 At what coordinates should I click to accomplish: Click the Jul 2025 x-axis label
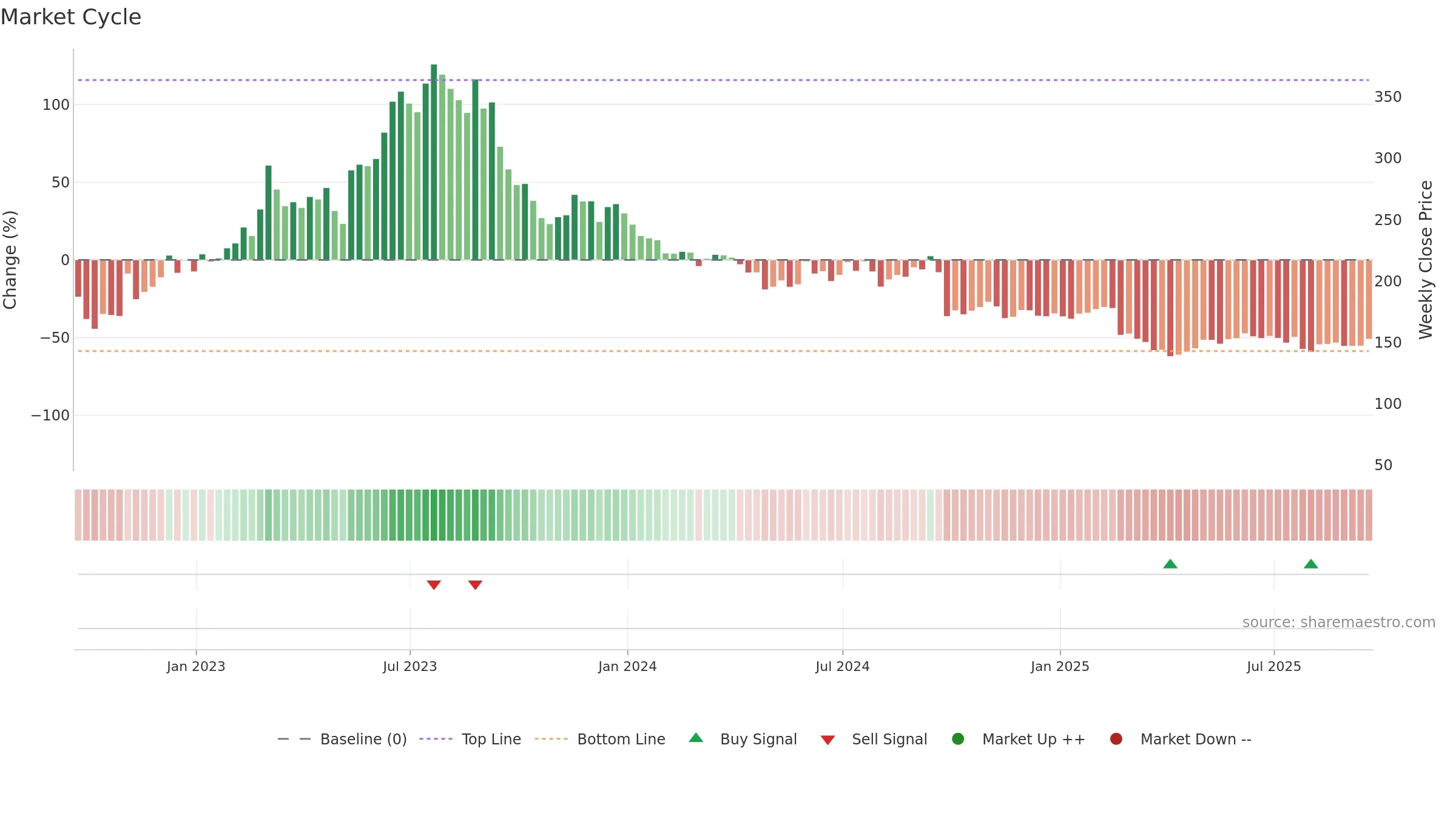click(x=1274, y=667)
